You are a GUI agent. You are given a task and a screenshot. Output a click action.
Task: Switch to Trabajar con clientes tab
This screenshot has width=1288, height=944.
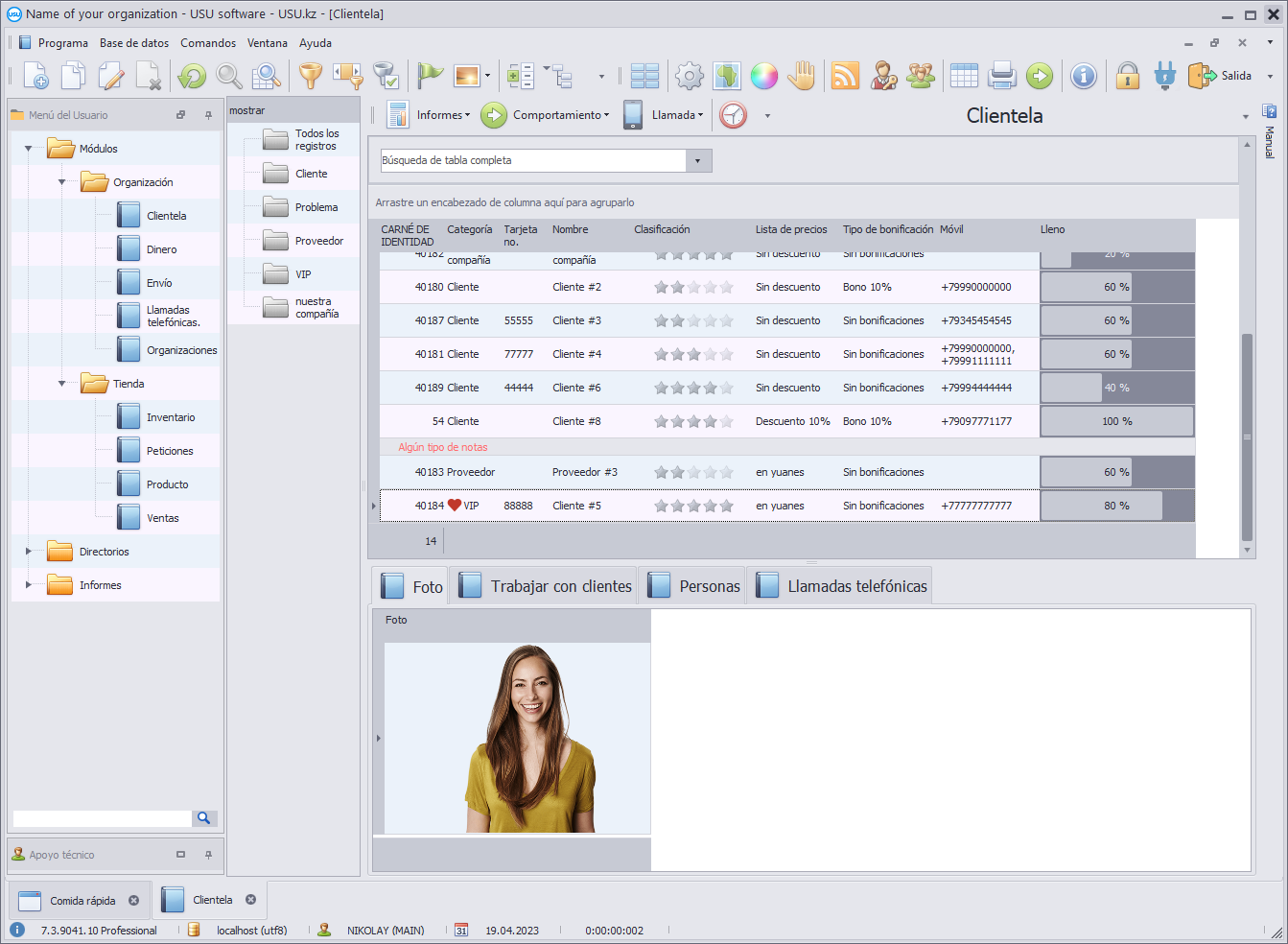pos(545,586)
